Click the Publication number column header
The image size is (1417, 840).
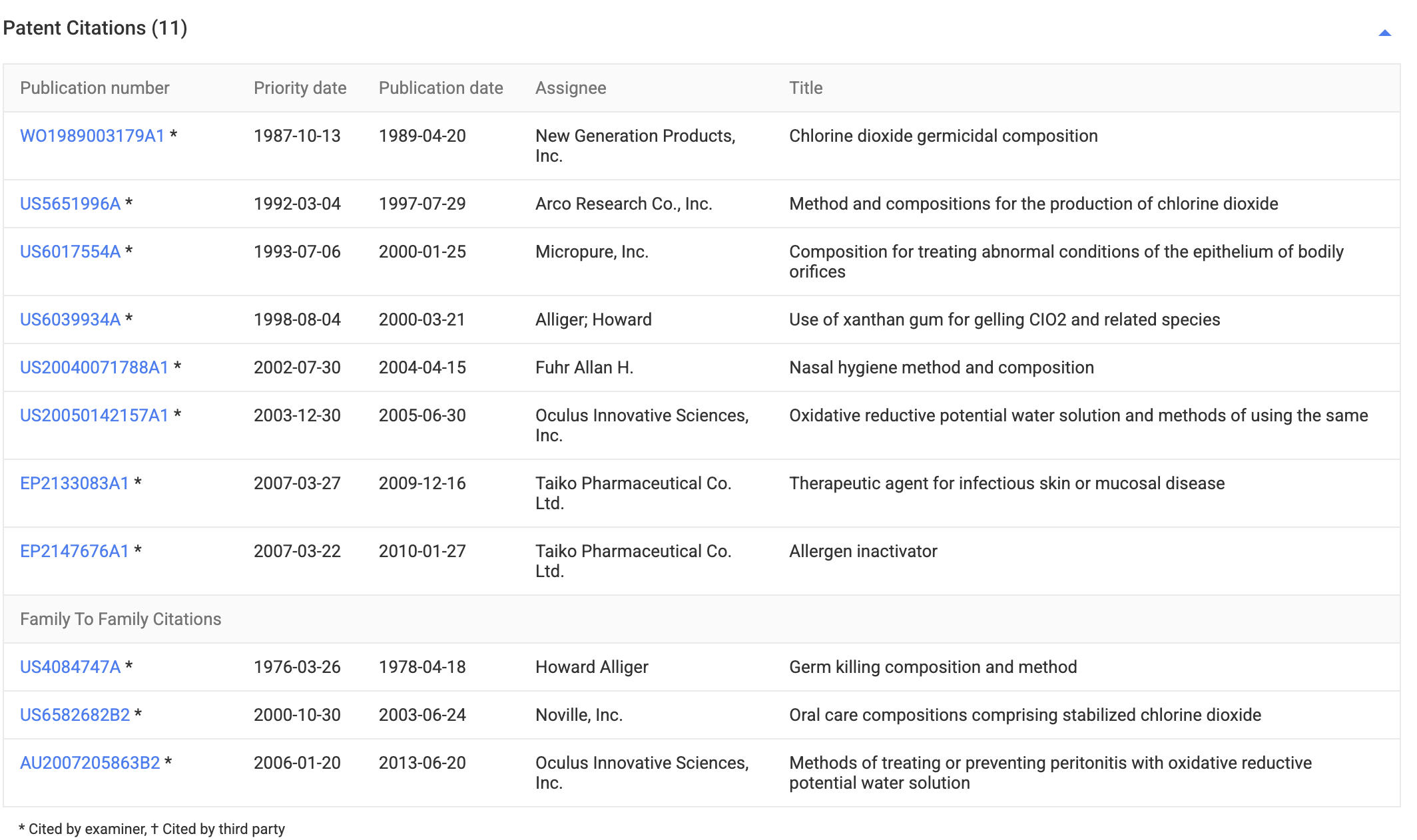coord(95,88)
